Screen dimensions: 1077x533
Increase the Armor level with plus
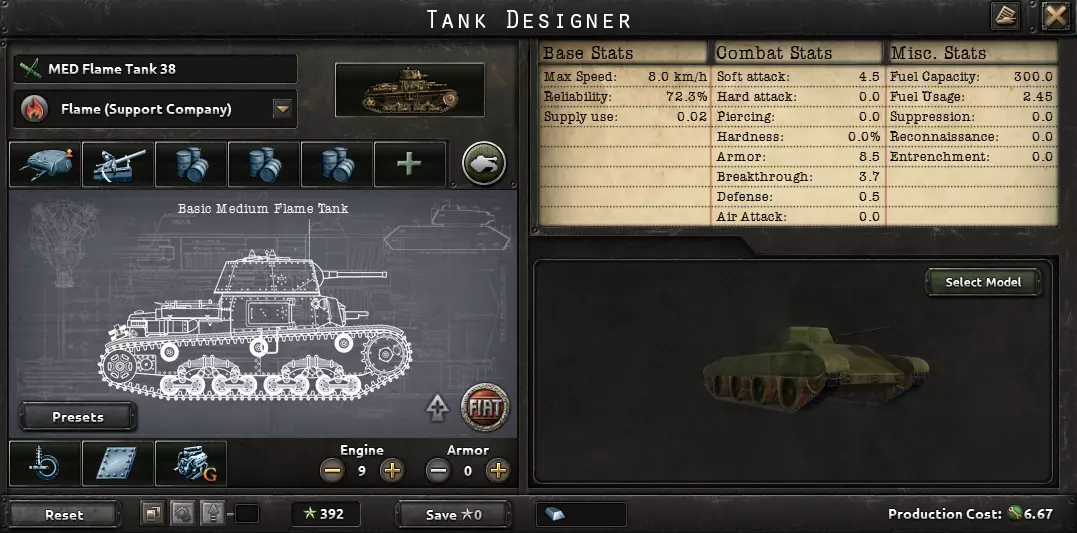[498, 470]
